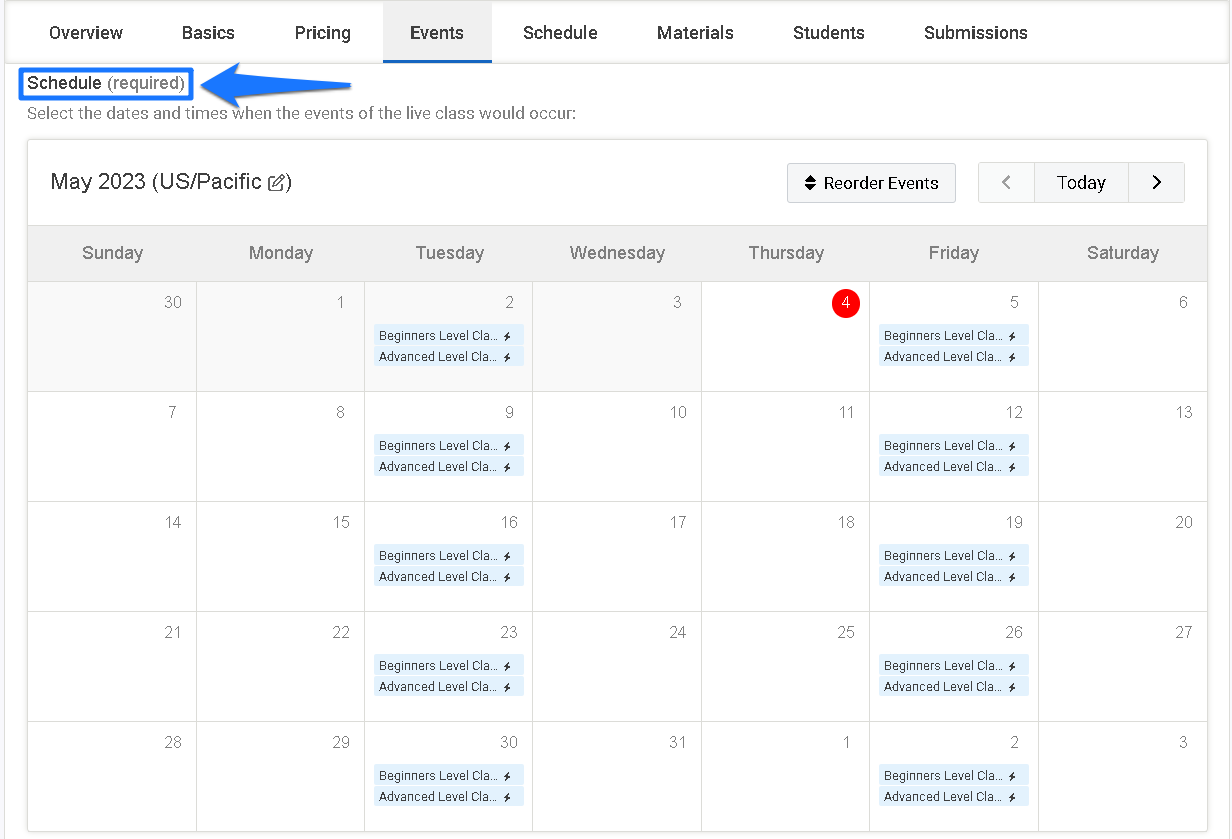Image resolution: width=1232 pixels, height=839 pixels.
Task: Go to next month arrow
Action: (1157, 183)
